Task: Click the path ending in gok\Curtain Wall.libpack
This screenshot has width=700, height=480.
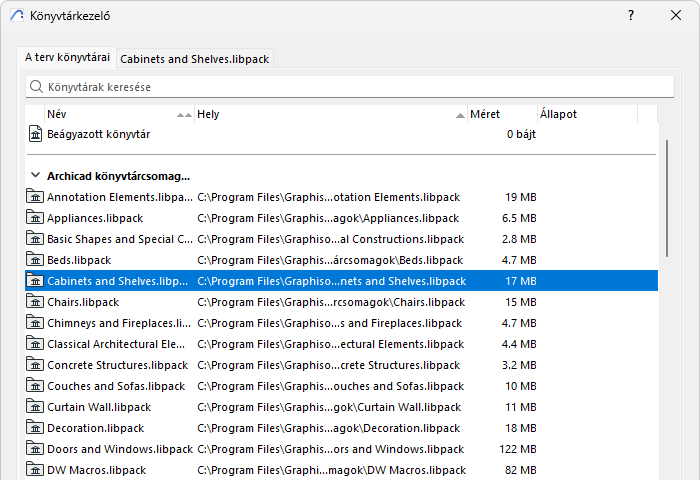Action: [329, 407]
